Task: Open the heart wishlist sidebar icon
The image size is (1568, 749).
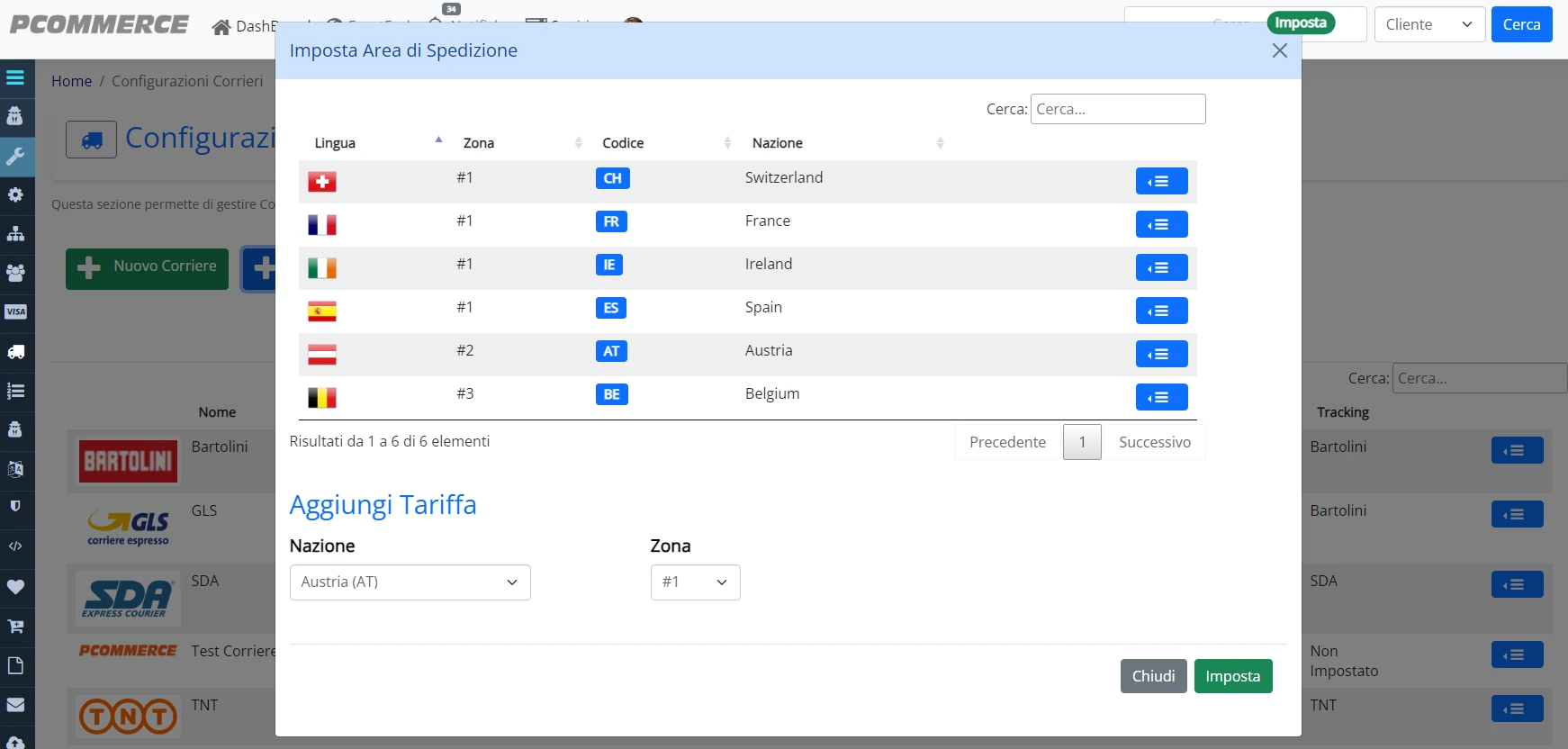Action: (15, 587)
